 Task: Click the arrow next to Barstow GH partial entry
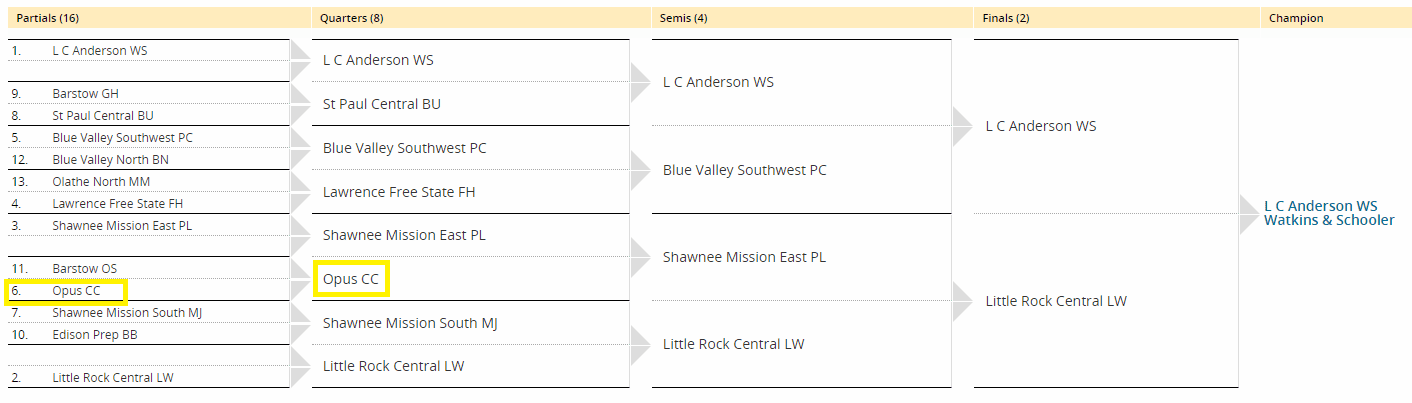pyautogui.click(x=300, y=94)
